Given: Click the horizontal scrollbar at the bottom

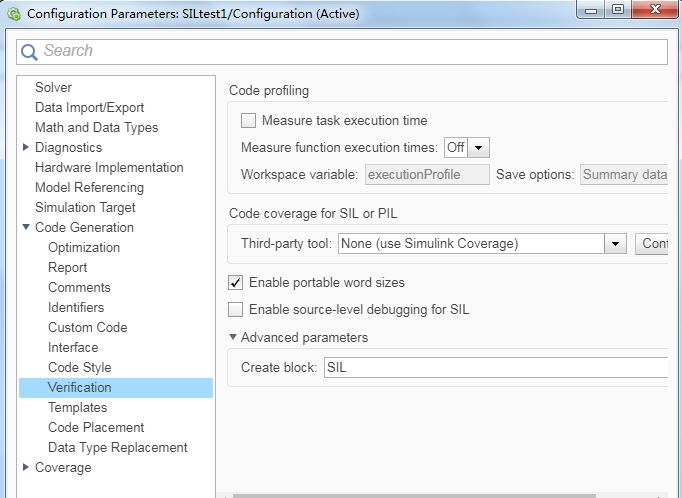Looking at the screenshot, I should (x=413, y=496).
